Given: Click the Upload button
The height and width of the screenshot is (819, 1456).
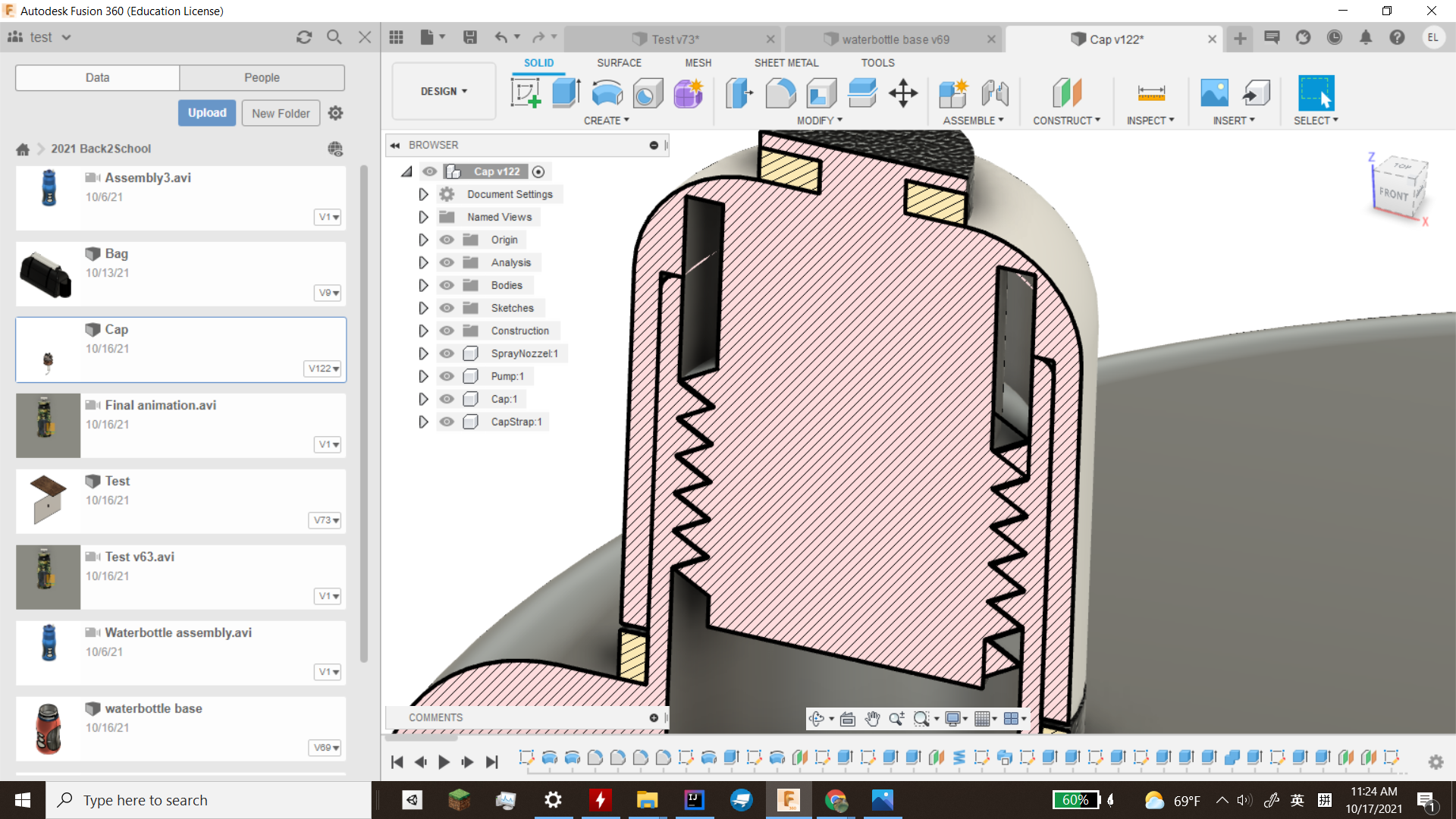Looking at the screenshot, I should (x=206, y=112).
